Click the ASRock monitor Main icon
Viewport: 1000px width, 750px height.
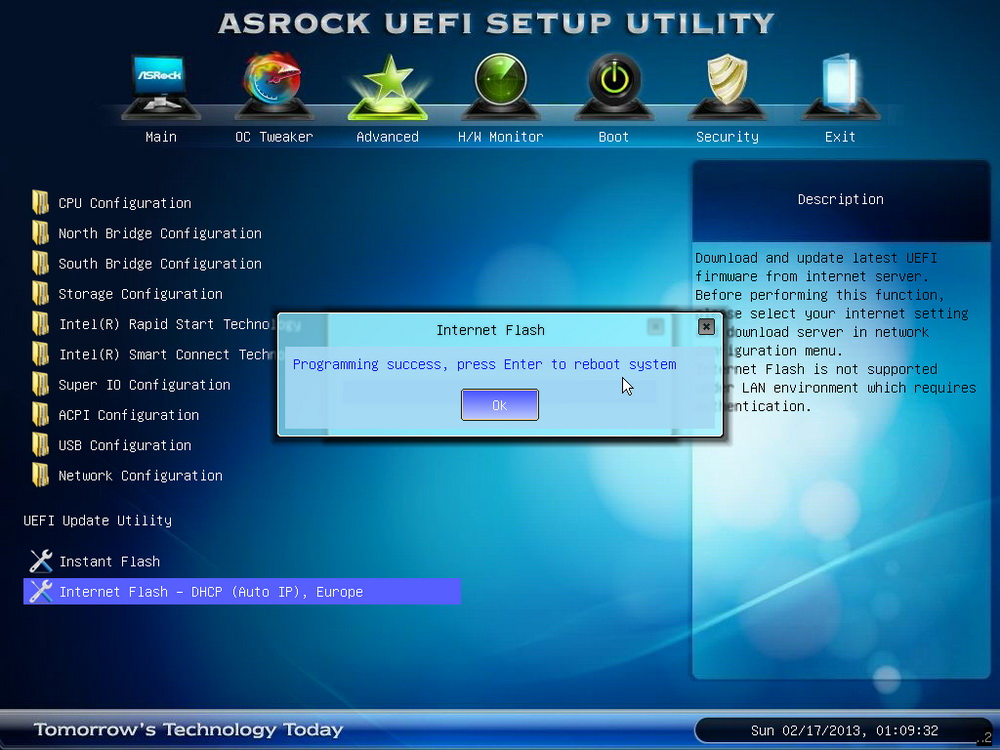160,86
